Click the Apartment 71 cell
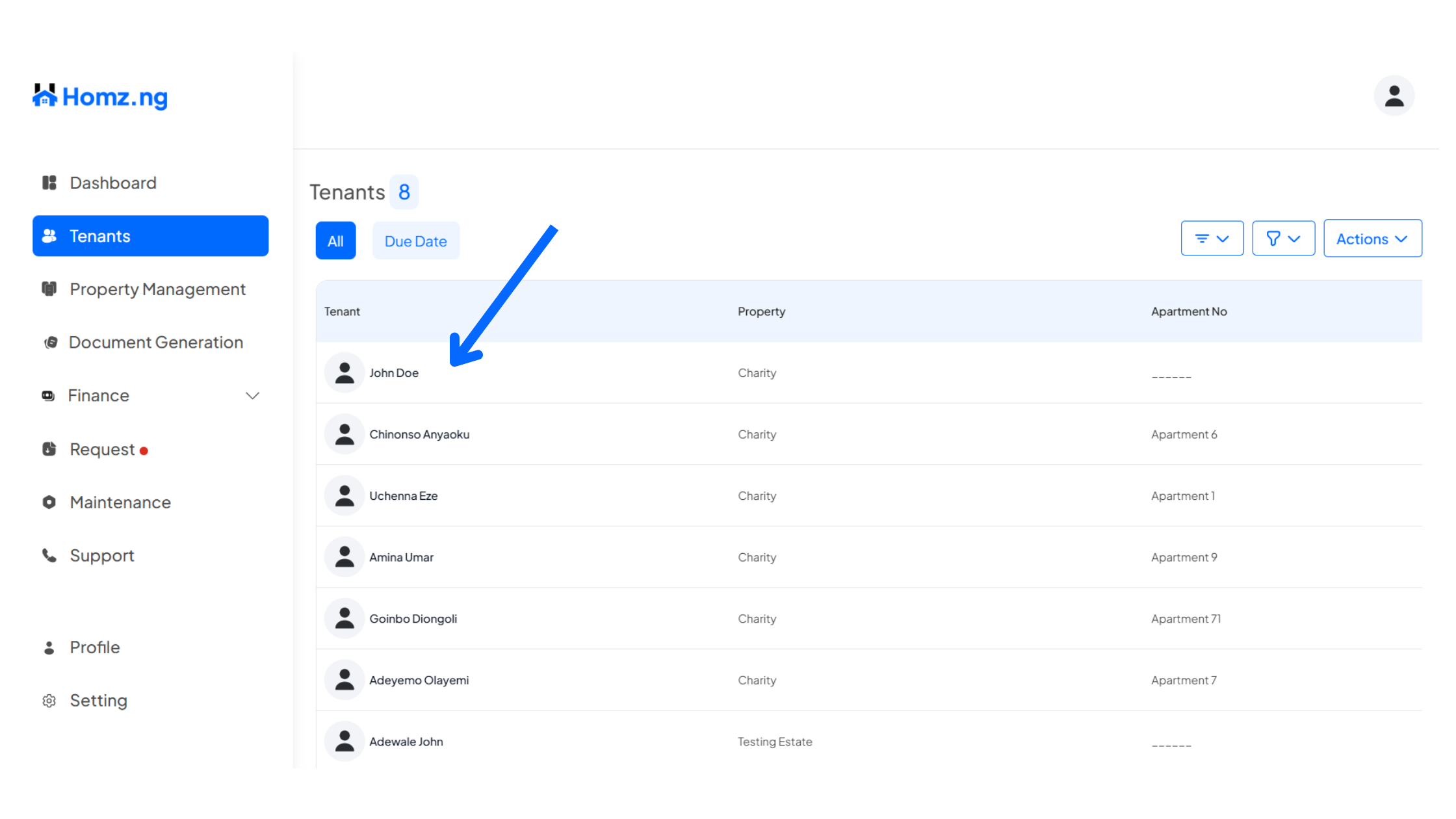The image size is (1456, 819). [x=1186, y=619]
